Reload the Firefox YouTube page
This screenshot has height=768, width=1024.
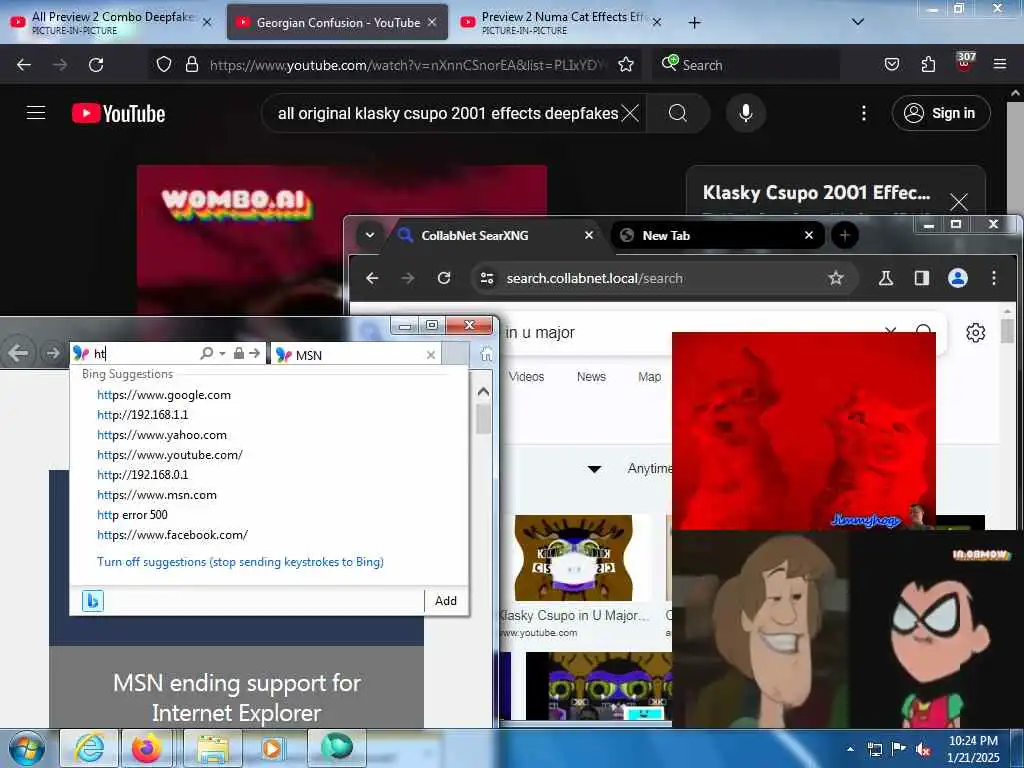click(x=96, y=65)
